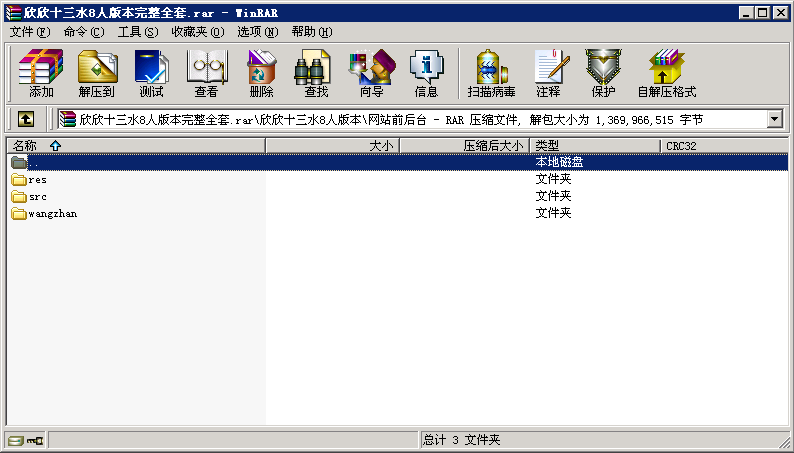The height and width of the screenshot is (453, 794).
Task: Show archive Info (信息) icon
Action: (x=426, y=74)
